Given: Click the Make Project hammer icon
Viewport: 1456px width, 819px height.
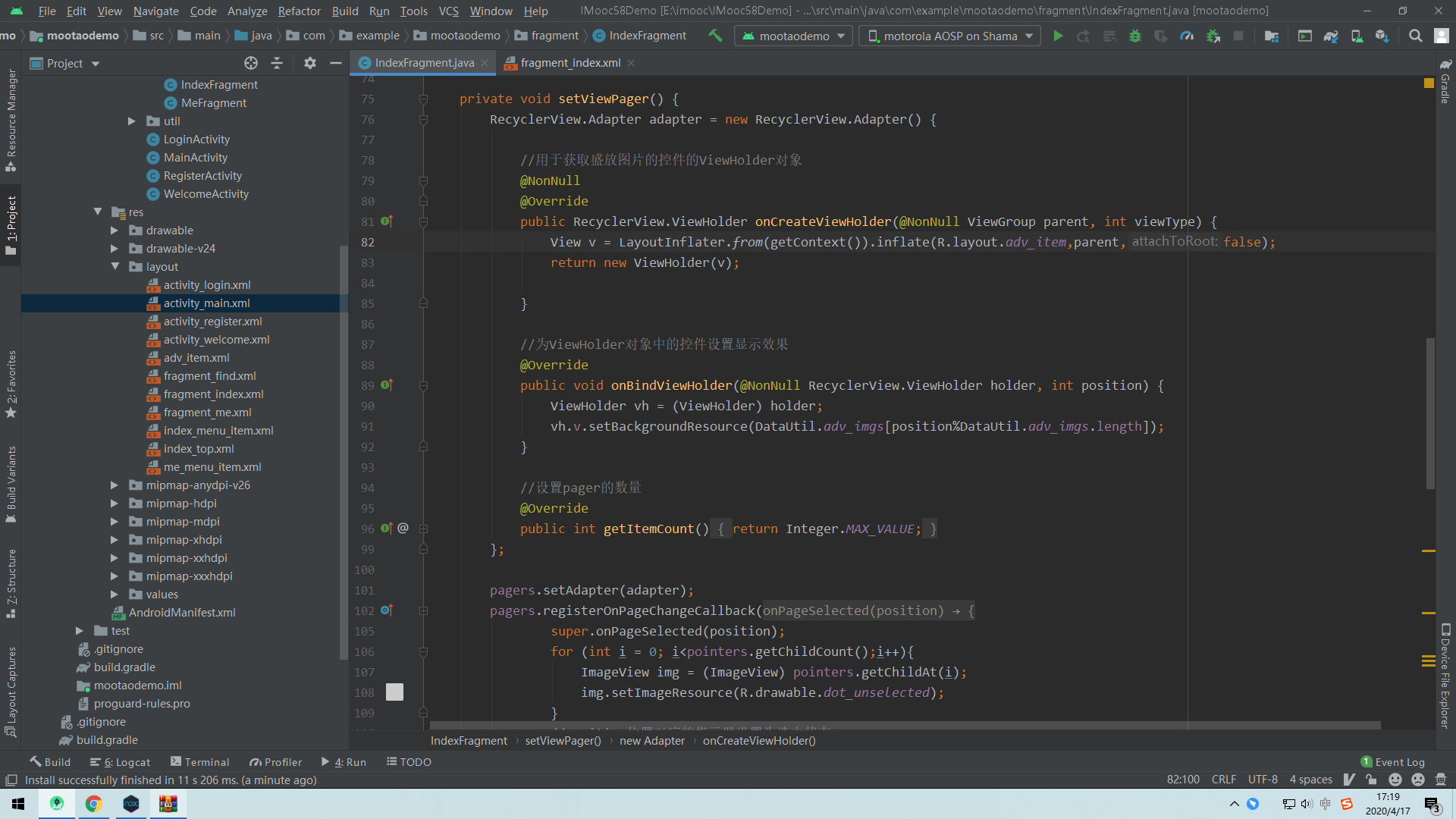Looking at the screenshot, I should tap(714, 36).
